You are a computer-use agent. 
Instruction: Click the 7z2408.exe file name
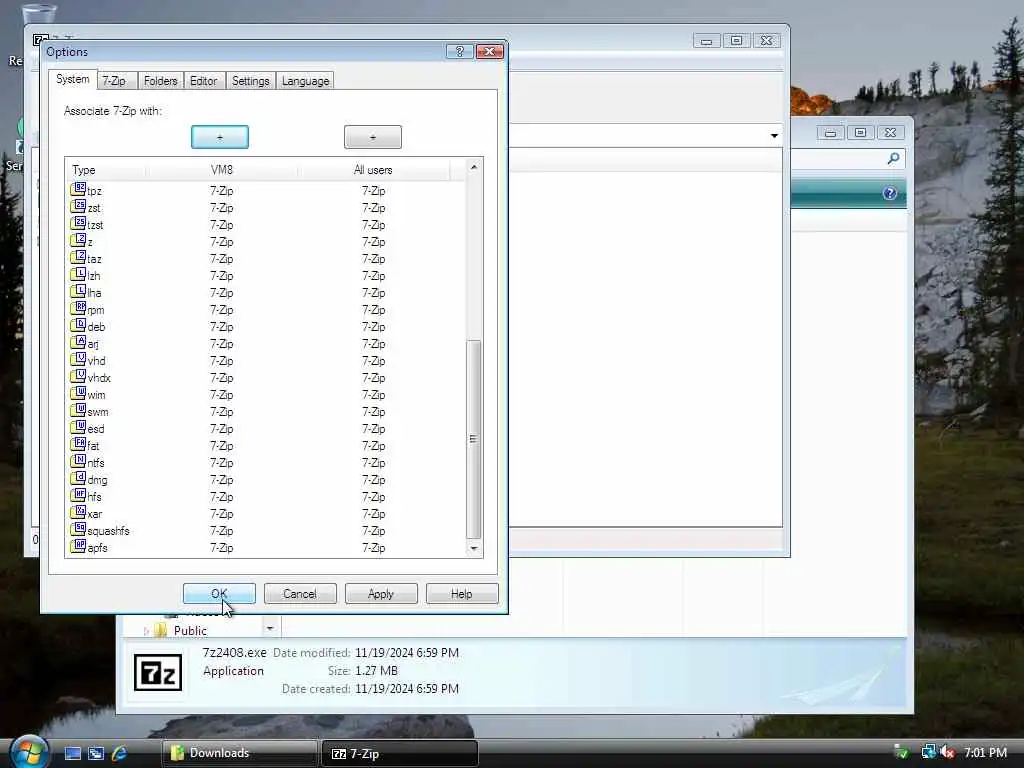(234, 652)
